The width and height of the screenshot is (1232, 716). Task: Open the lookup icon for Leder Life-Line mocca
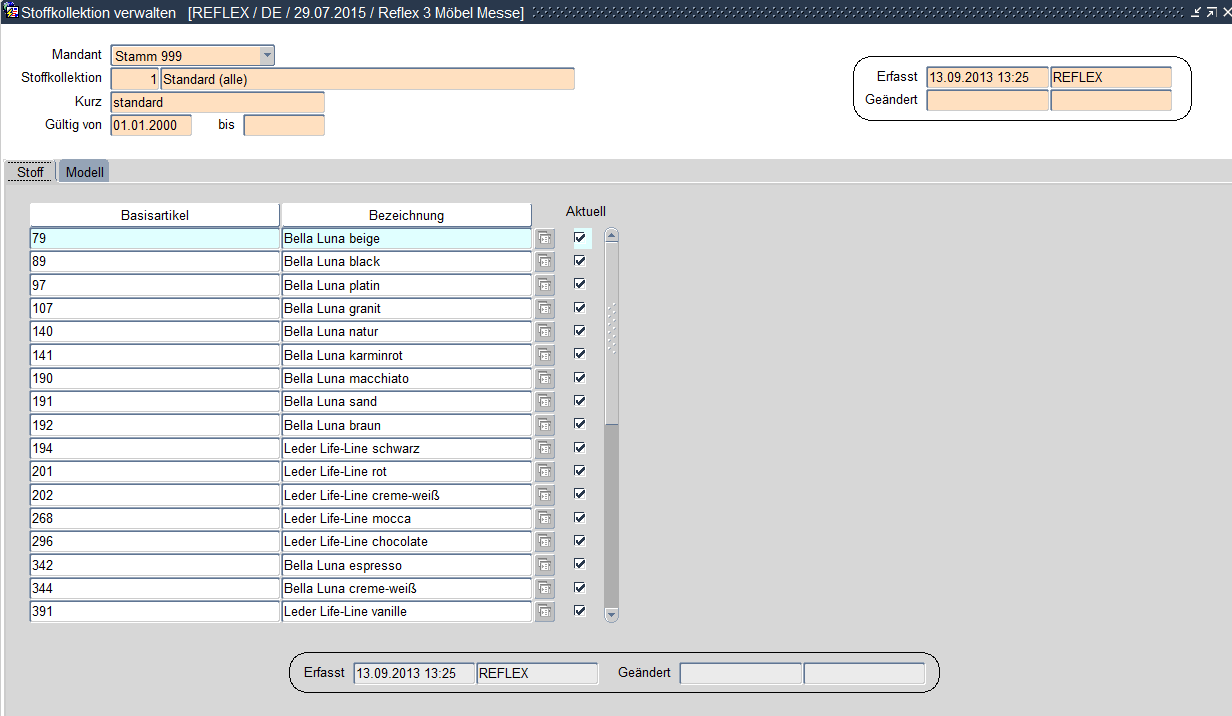545,518
